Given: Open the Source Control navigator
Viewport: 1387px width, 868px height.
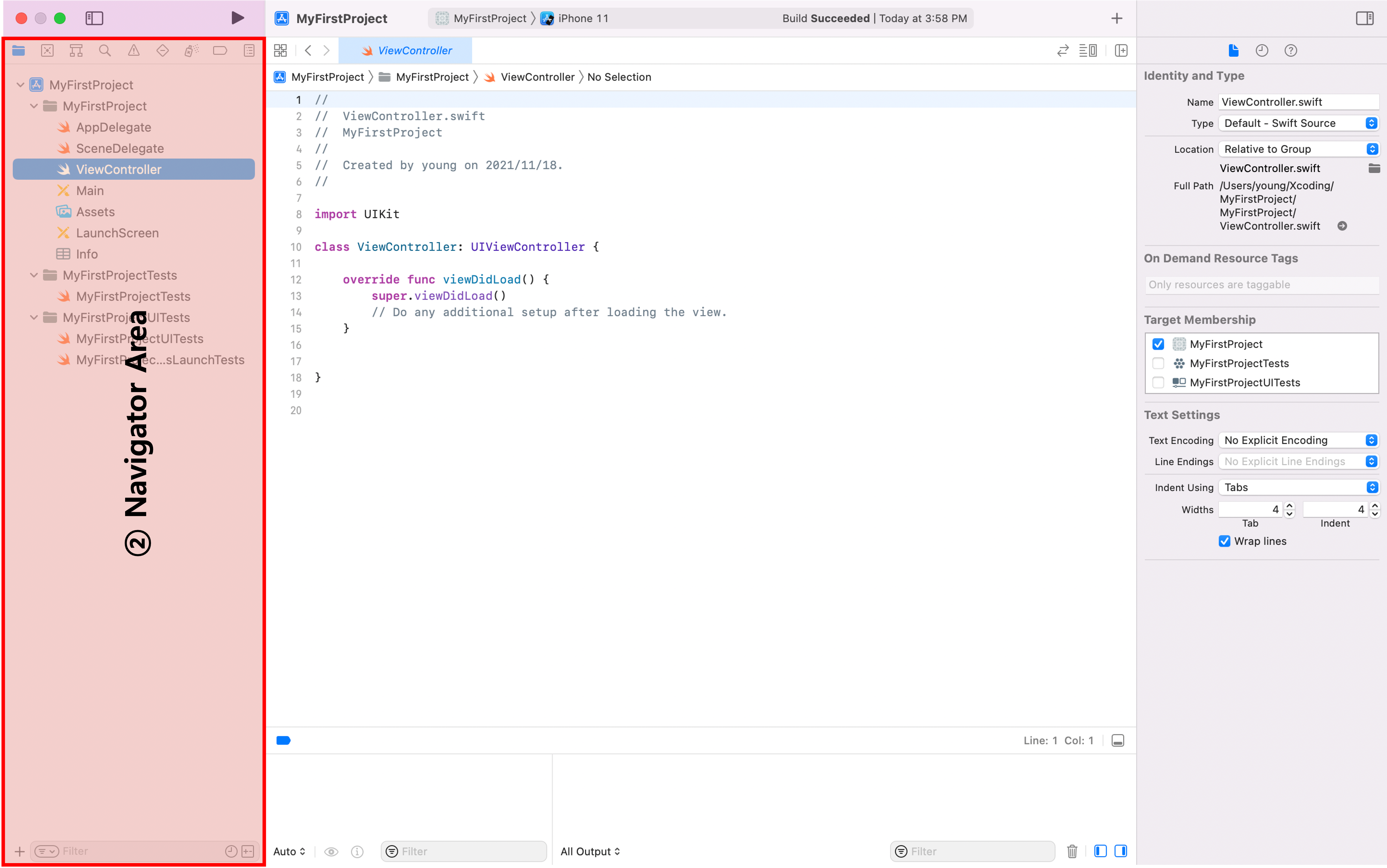Looking at the screenshot, I should (47, 51).
